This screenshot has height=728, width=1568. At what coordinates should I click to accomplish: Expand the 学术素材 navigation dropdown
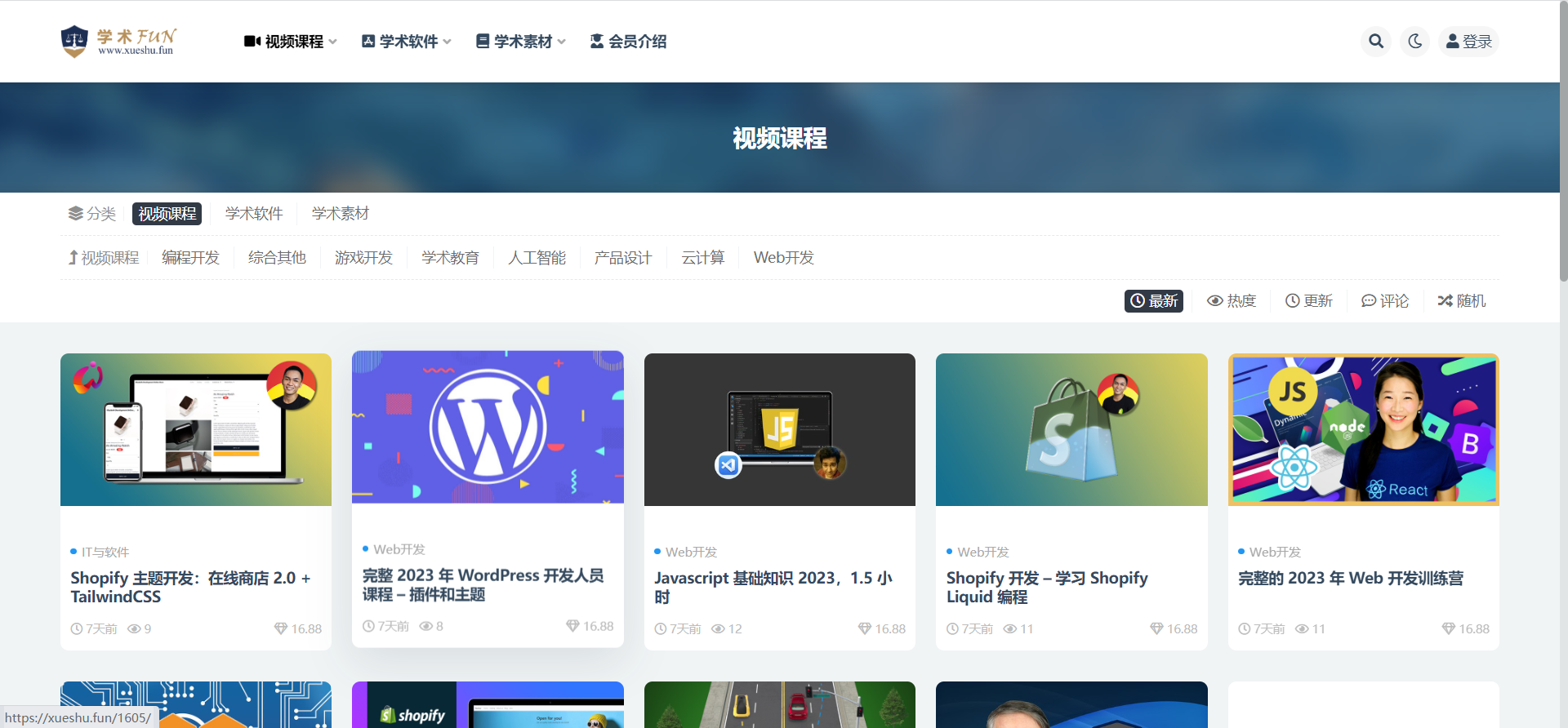click(x=520, y=42)
